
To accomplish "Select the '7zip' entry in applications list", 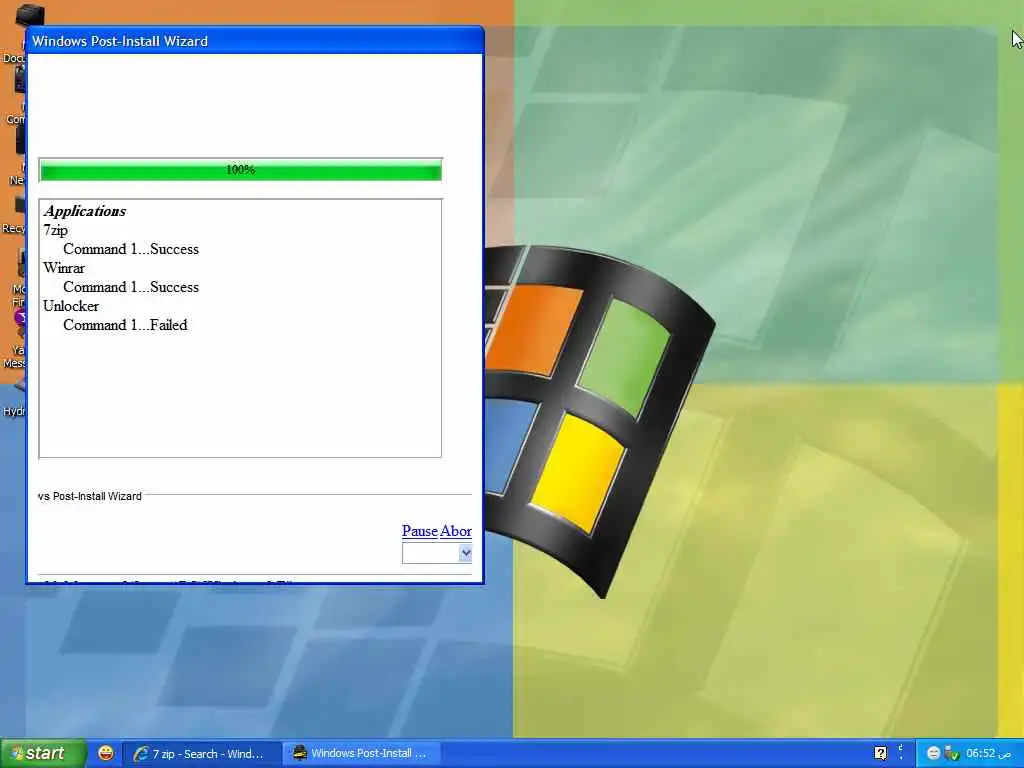I will click(56, 230).
